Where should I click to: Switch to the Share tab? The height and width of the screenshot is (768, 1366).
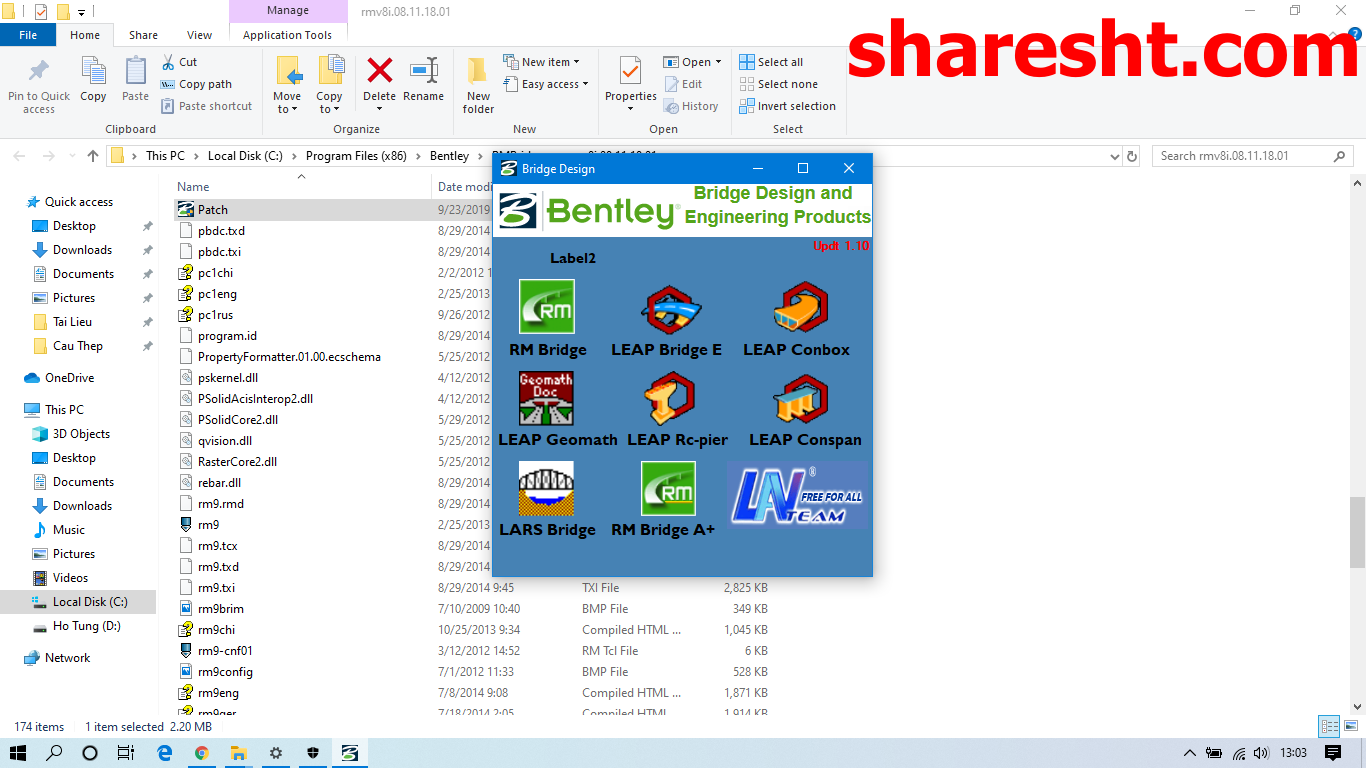(x=143, y=35)
